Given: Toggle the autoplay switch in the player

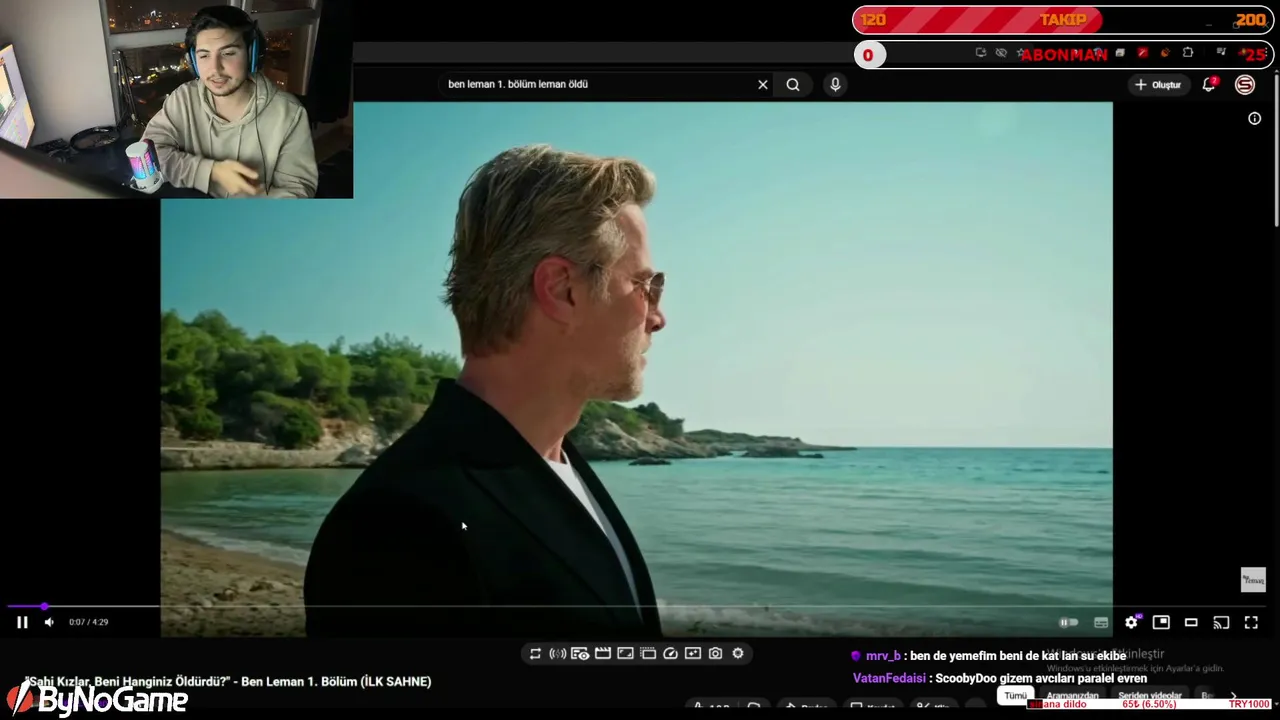Looking at the screenshot, I should 1069,622.
